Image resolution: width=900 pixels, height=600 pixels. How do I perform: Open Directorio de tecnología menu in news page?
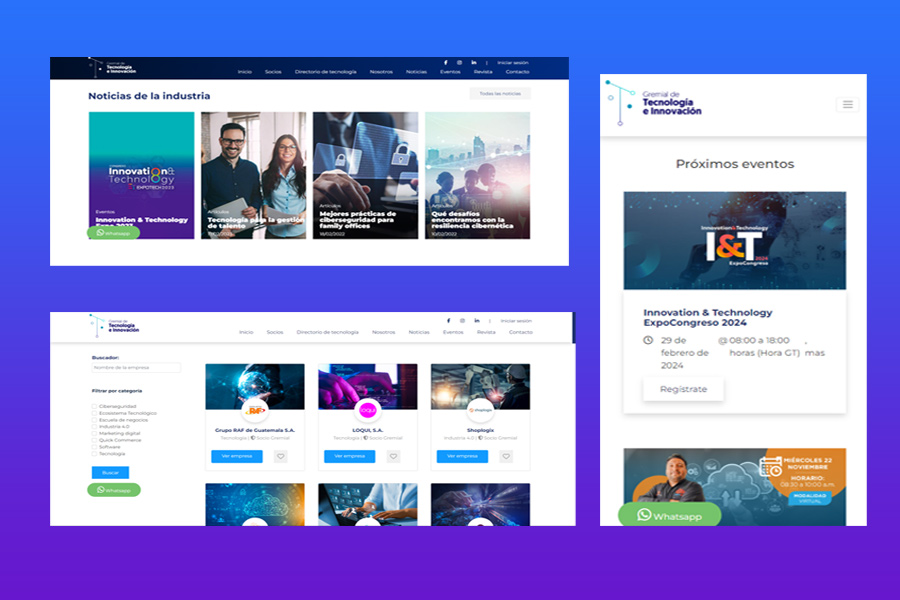(325, 72)
